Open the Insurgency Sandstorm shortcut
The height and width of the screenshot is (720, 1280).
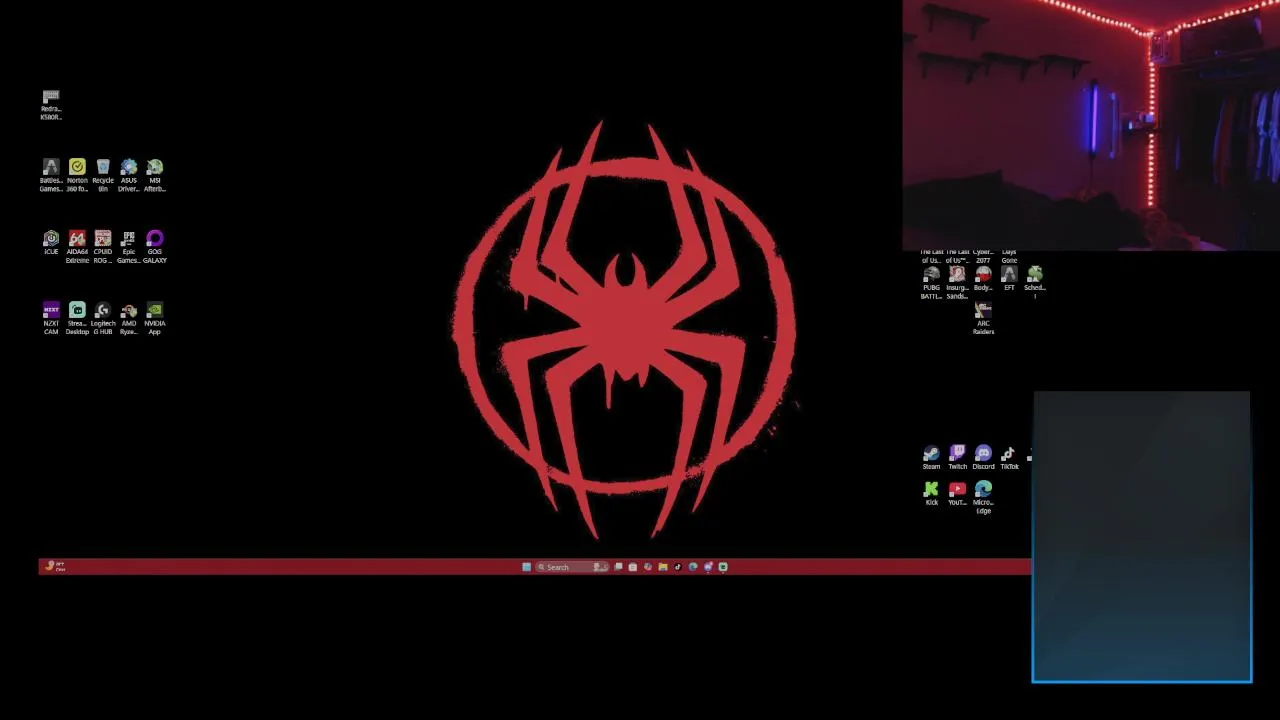point(957,283)
